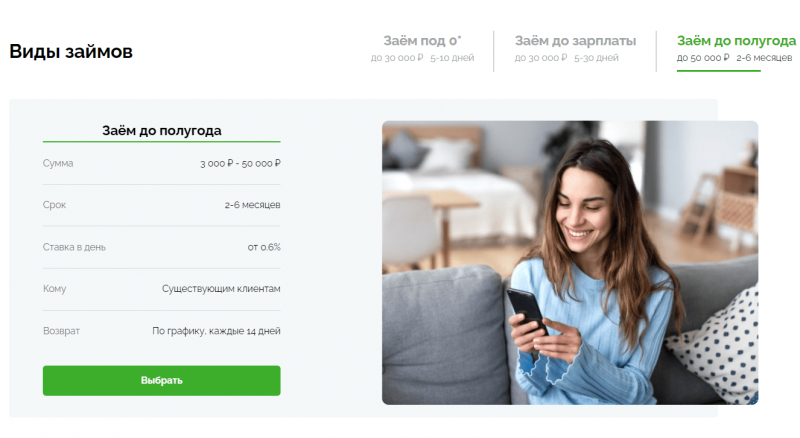Click the 2-6 месяцев value in the card
This screenshot has width=800, height=438.
pyautogui.click(x=253, y=205)
